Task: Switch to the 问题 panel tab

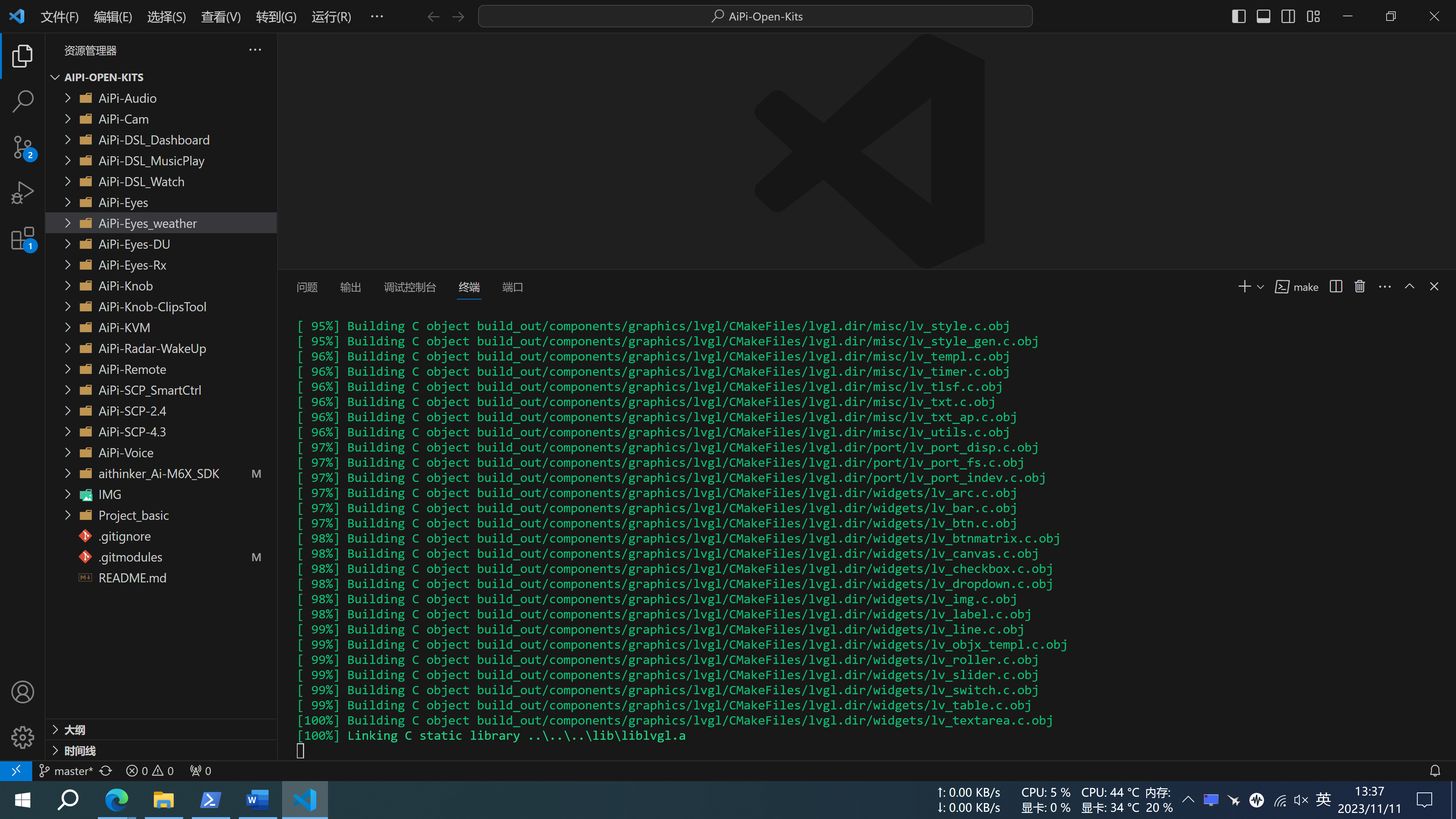Action: 307,287
